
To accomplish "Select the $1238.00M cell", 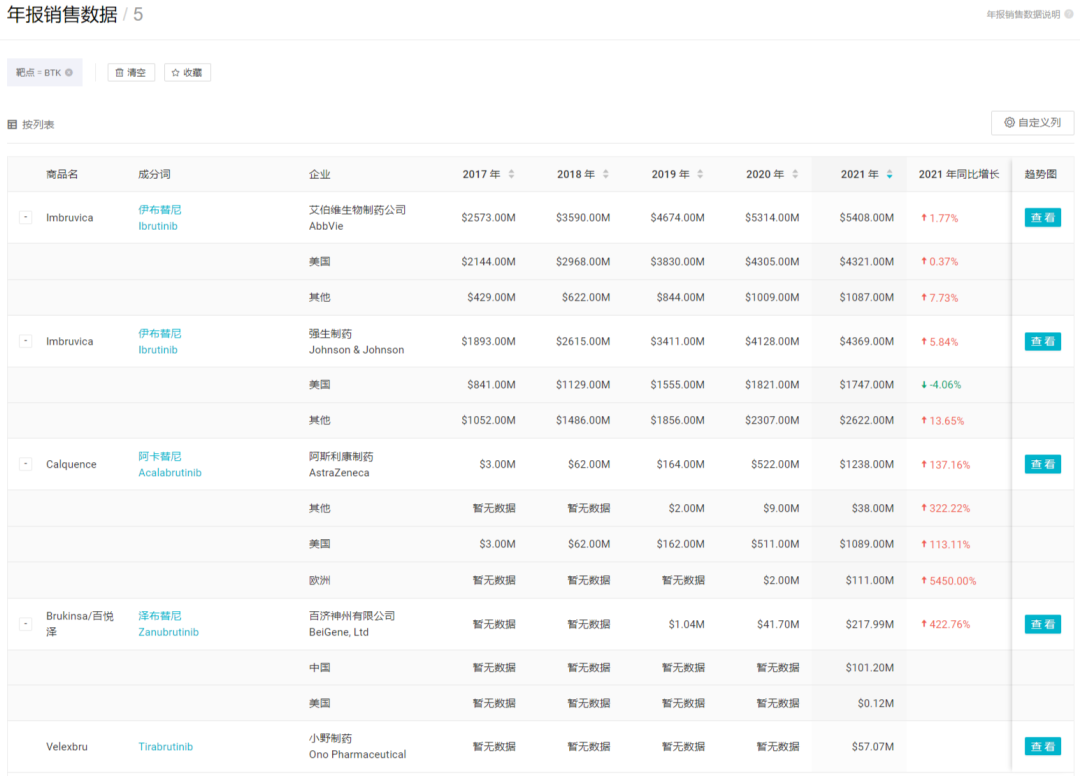I will coord(866,464).
